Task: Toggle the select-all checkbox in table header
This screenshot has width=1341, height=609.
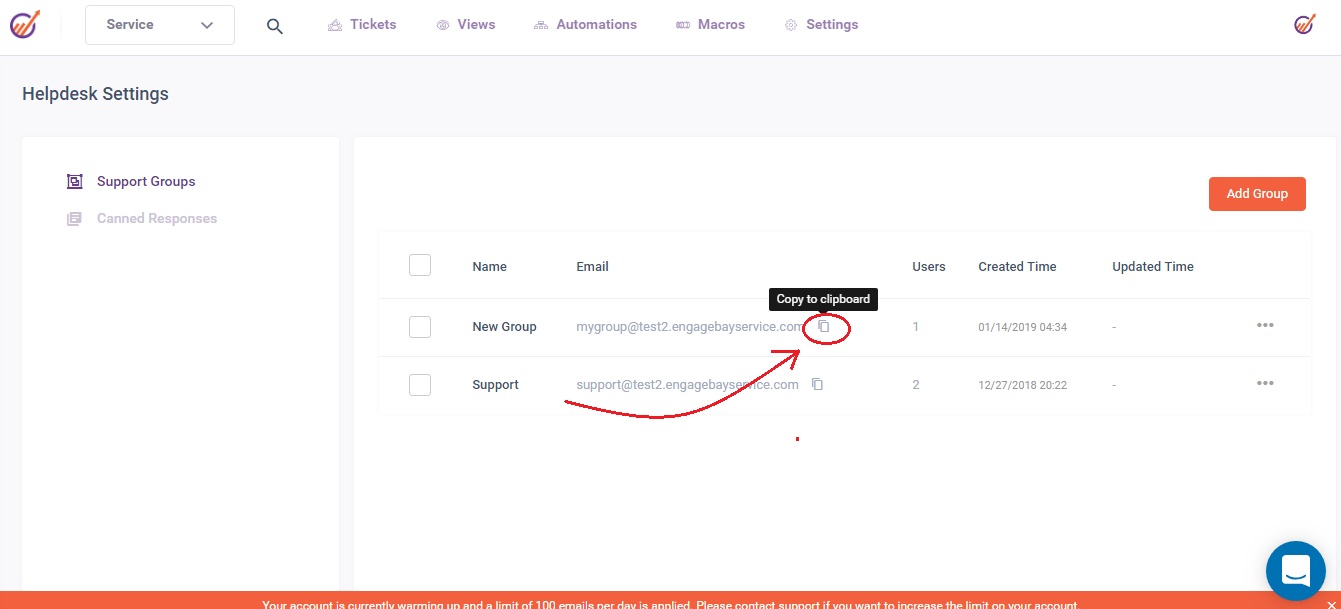Action: [420, 265]
